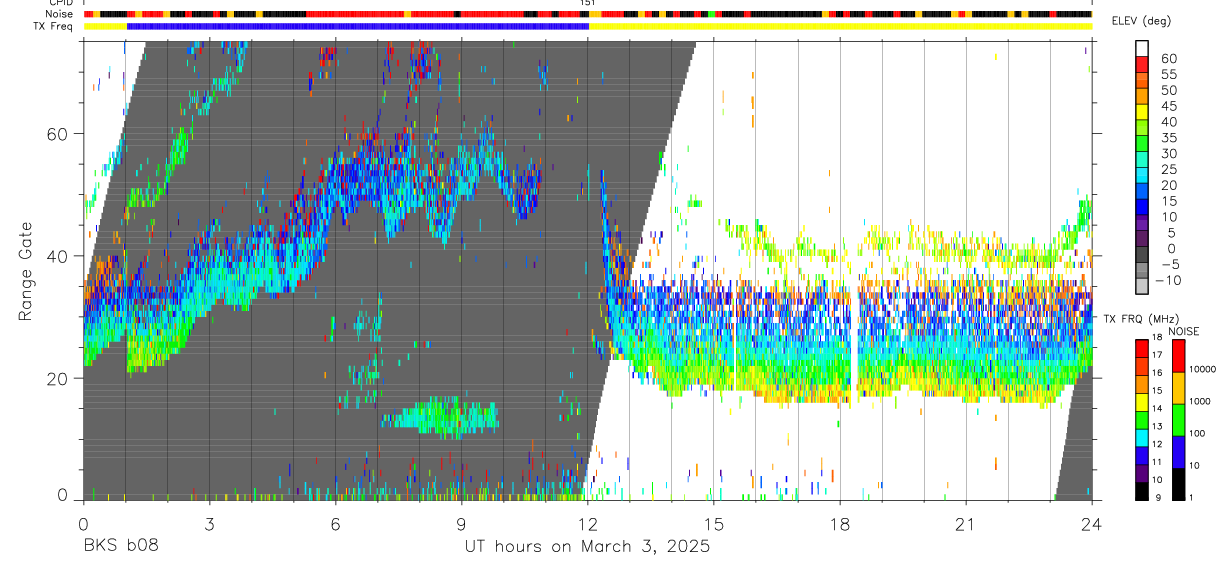Click the ELEV (deg) colorbar title
The image size is (1228, 567).
tap(1142, 21)
